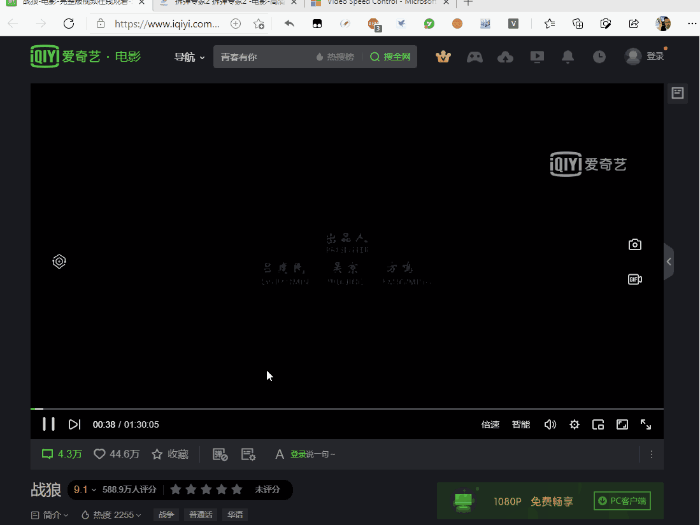Open the VIP crown icon
The width and height of the screenshot is (700, 525).
tap(443, 57)
